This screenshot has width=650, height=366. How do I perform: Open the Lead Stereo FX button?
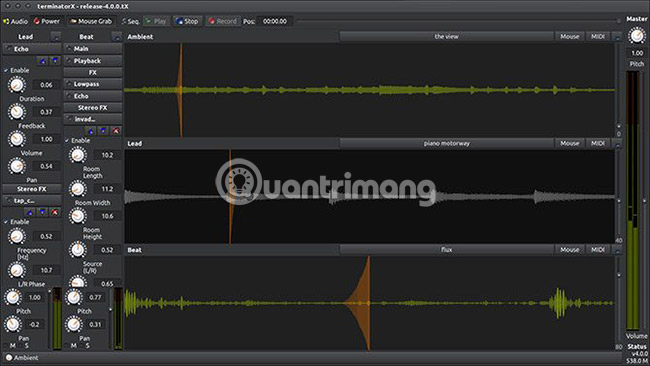[x=32, y=189]
